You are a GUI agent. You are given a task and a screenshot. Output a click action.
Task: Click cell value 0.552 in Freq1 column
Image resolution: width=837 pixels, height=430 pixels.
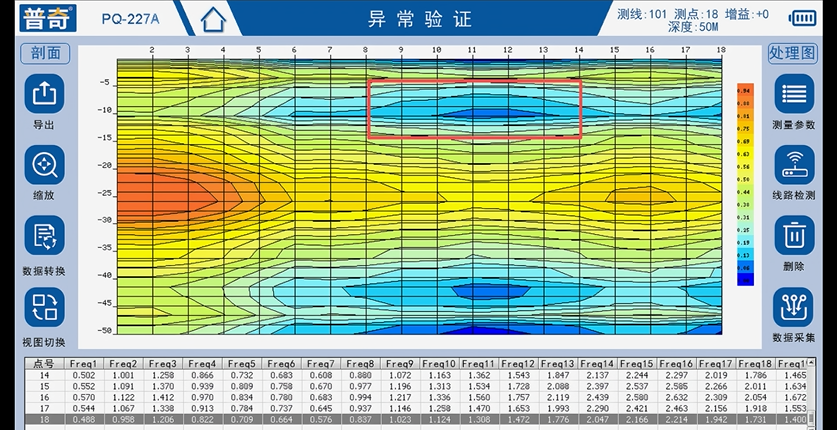pos(84,386)
